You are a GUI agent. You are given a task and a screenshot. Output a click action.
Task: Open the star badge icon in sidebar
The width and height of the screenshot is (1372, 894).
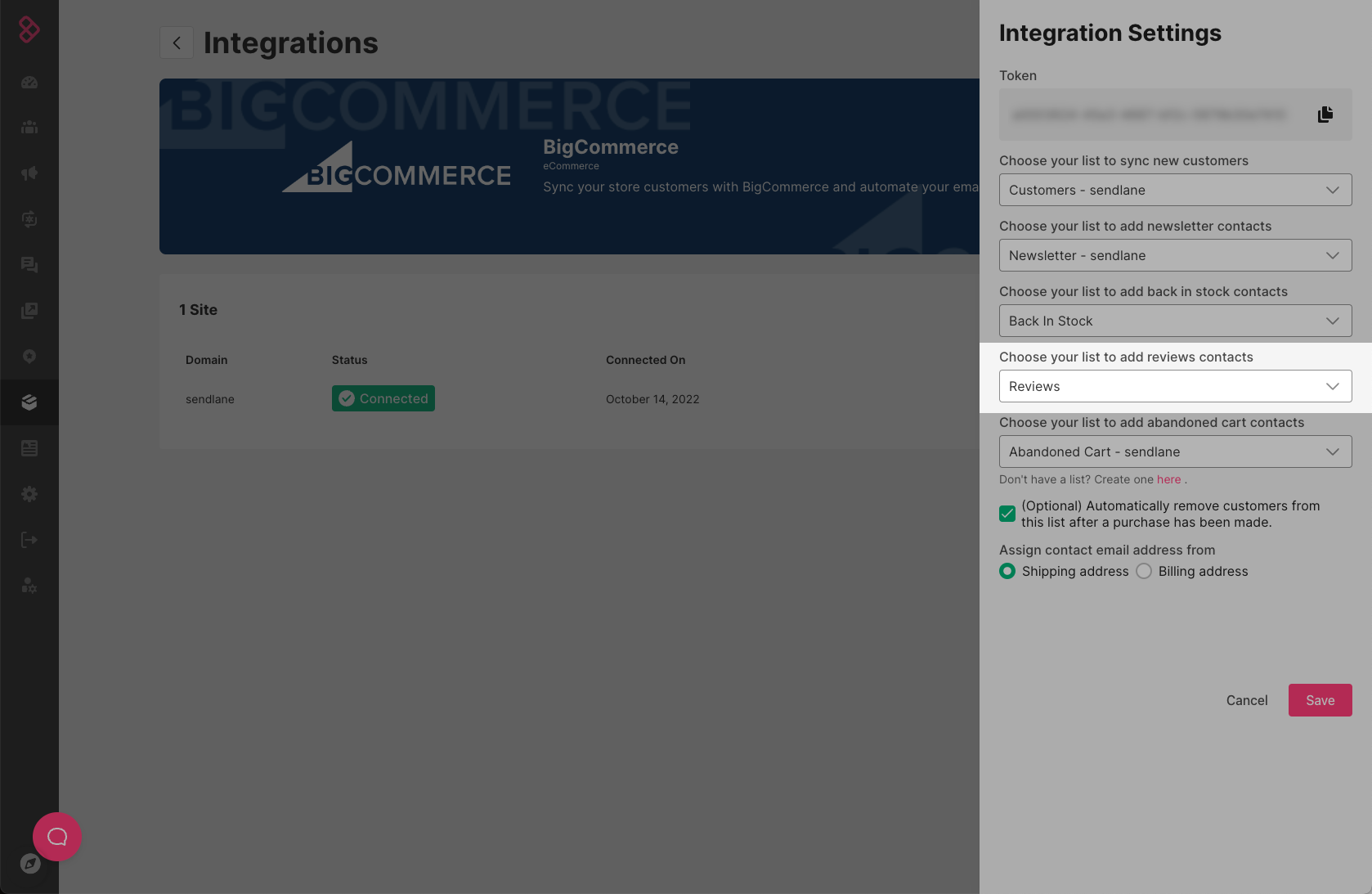pos(29,357)
